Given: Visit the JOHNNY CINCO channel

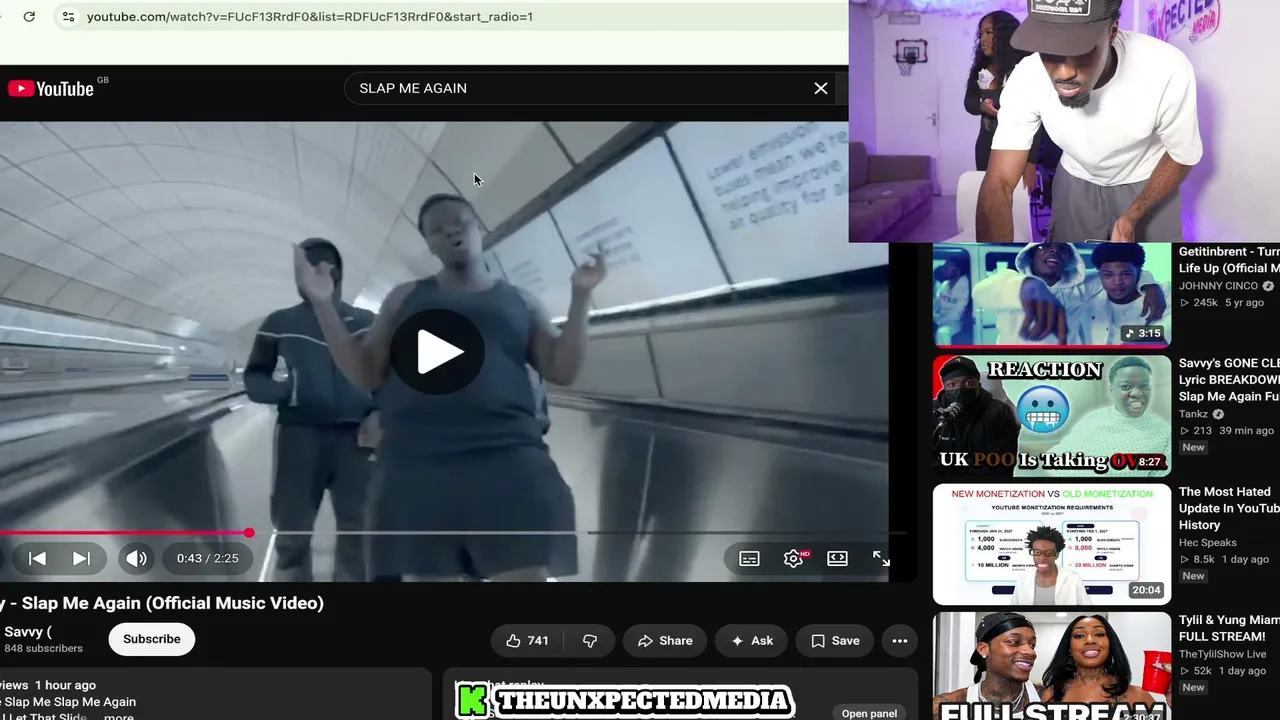Looking at the screenshot, I should coord(1220,286).
